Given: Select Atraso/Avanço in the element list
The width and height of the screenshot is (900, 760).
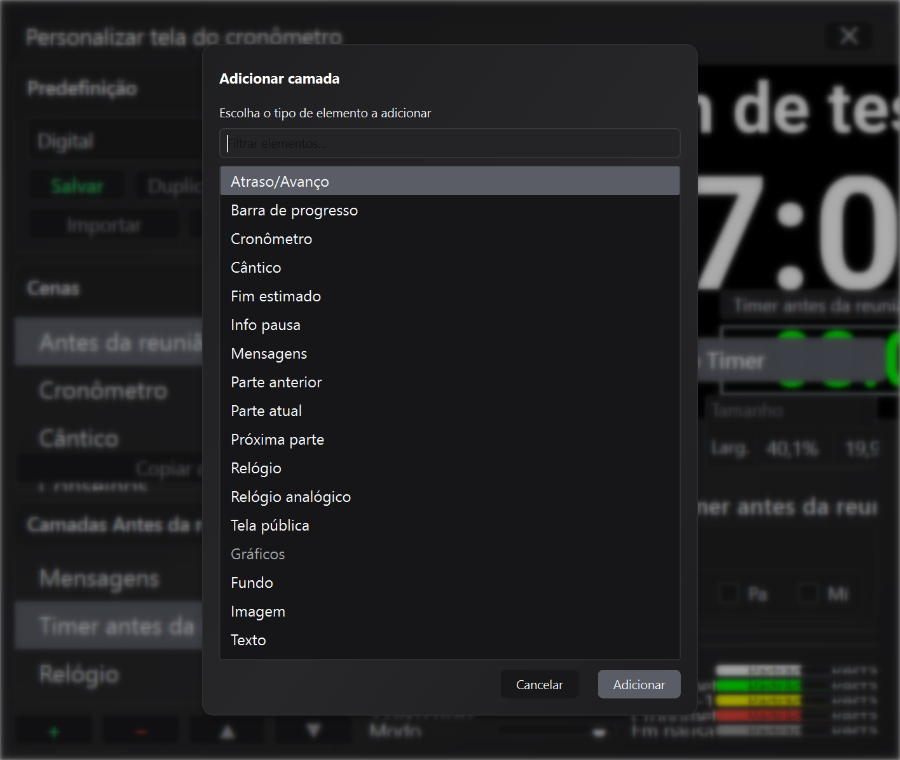Looking at the screenshot, I should coord(449,181).
